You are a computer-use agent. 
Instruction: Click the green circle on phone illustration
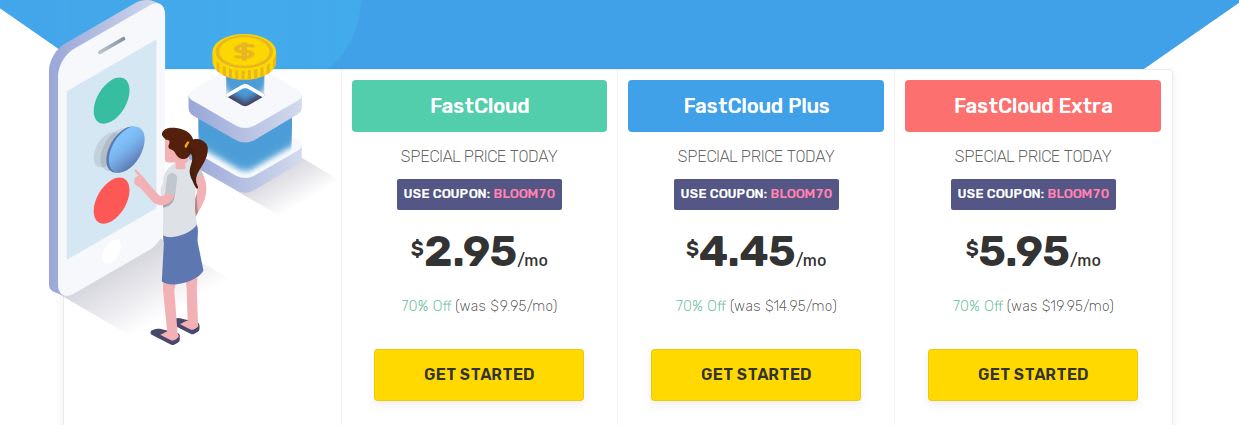pyautogui.click(x=111, y=99)
